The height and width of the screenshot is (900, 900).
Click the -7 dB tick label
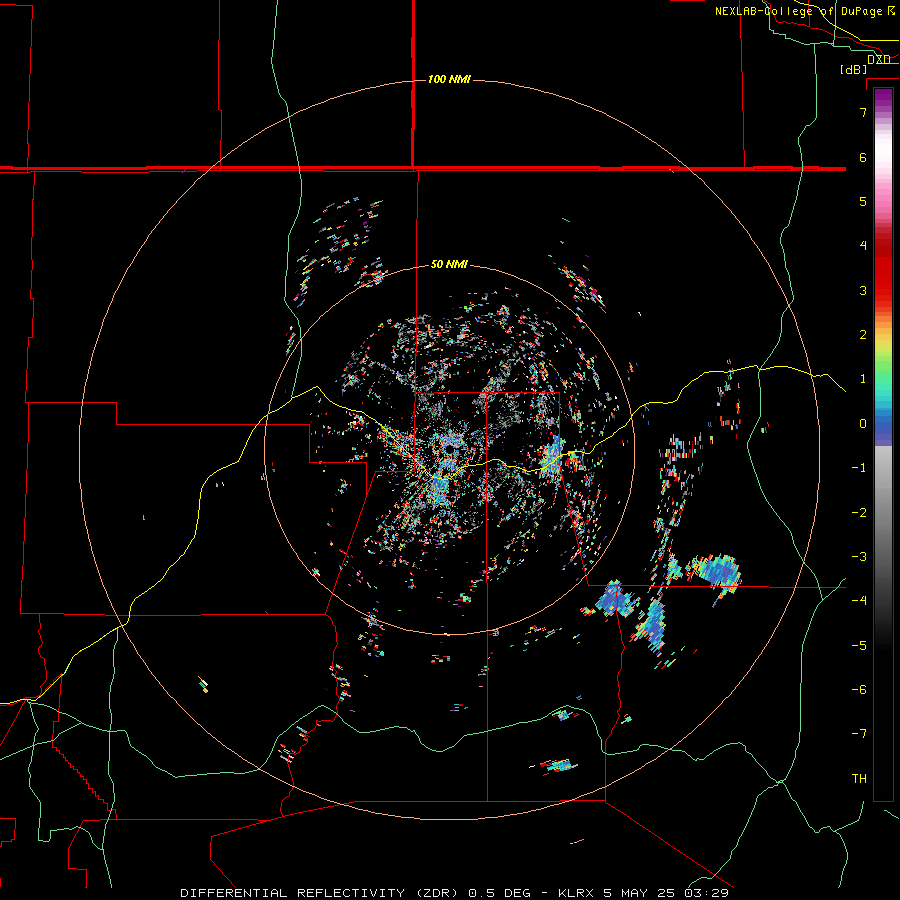coord(859,734)
